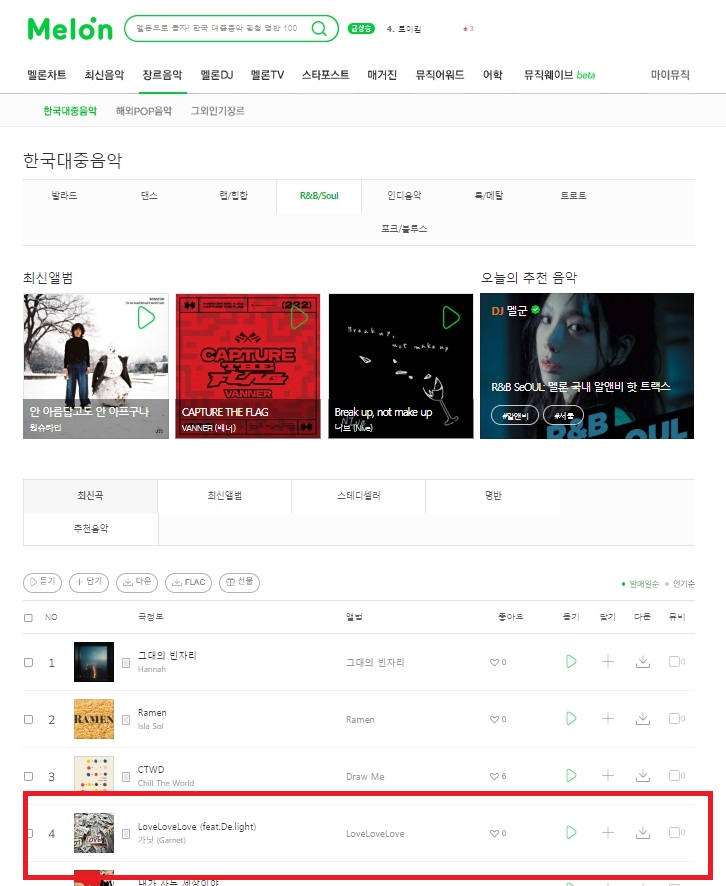Viewport: 726px width, 886px height.
Task: Select the R&B/Soul genre tab
Action: tap(319, 196)
